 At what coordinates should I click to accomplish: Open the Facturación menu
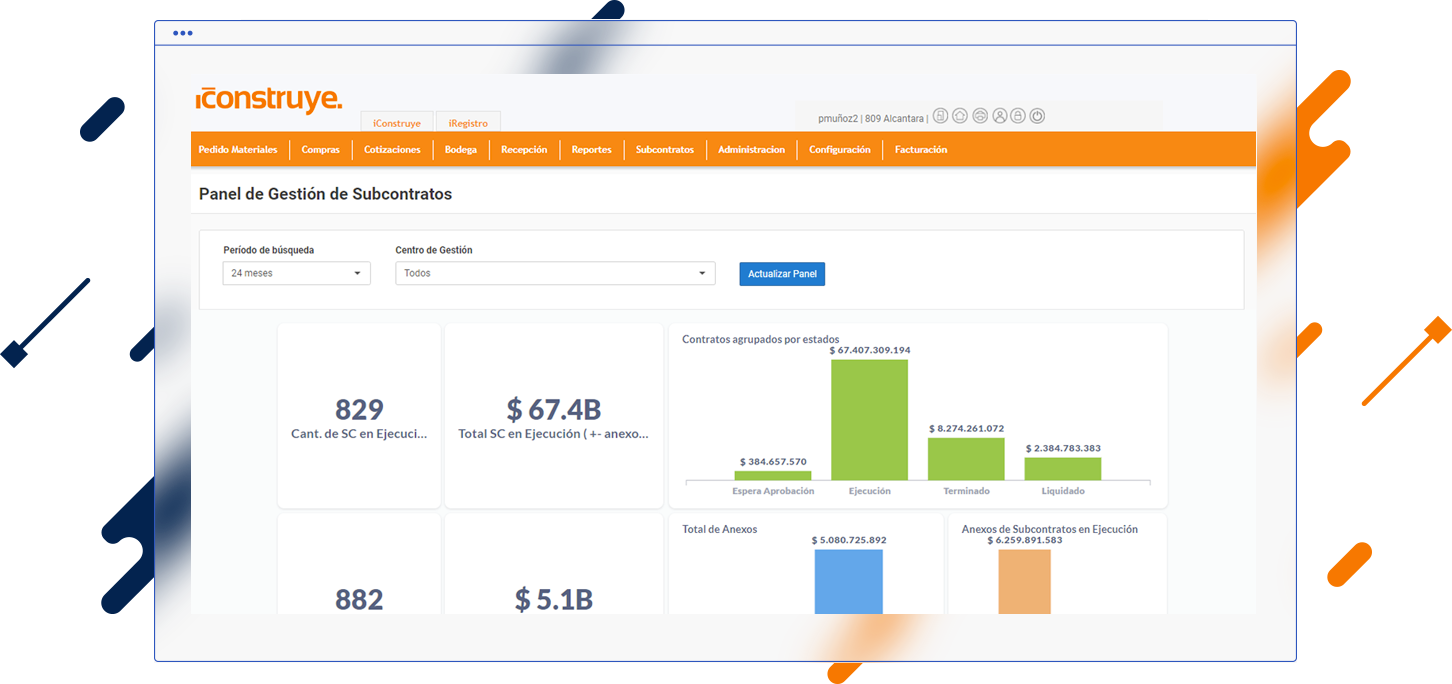pos(921,150)
